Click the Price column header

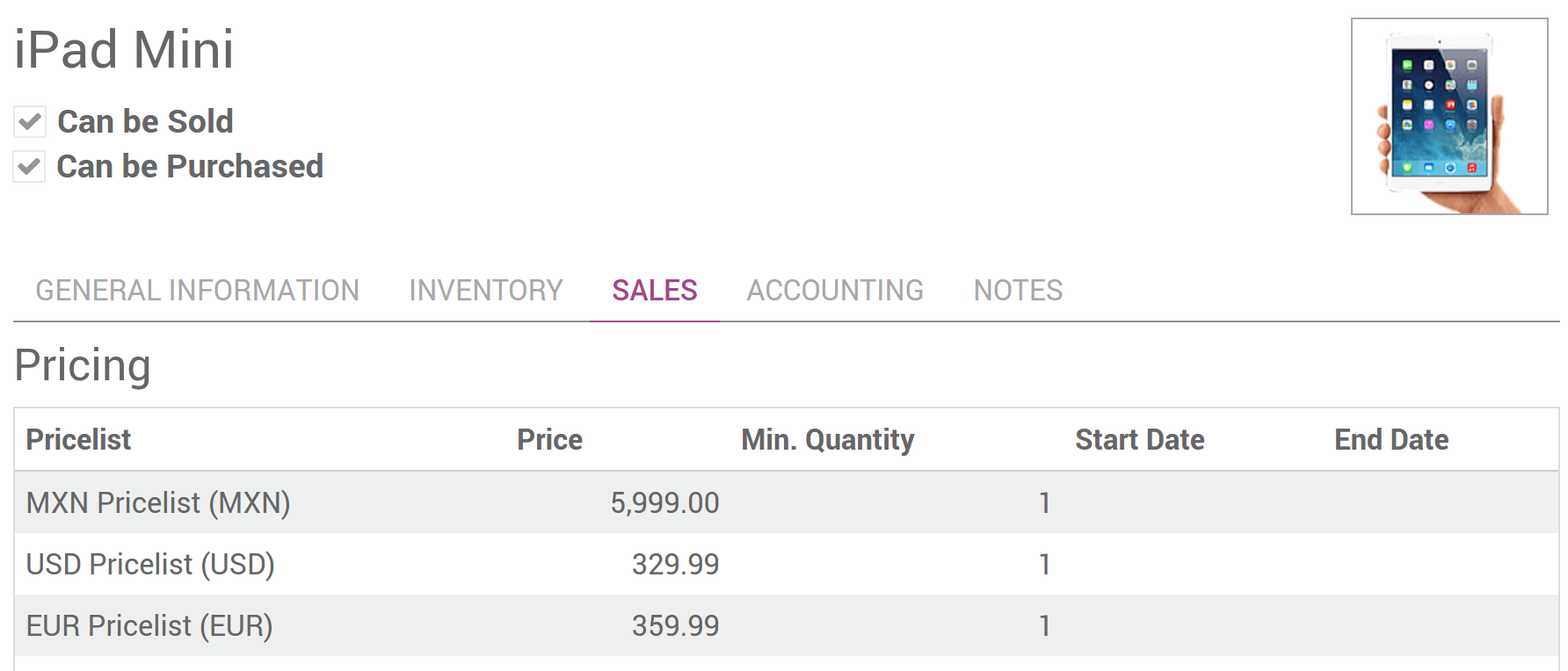(550, 439)
